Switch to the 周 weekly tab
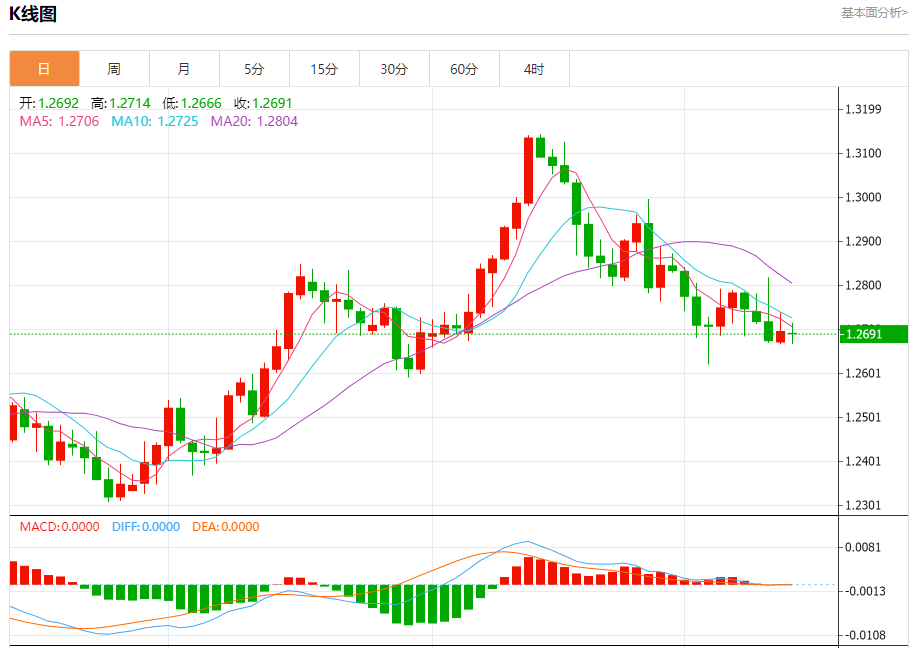The image size is (917, 648). 115,69
